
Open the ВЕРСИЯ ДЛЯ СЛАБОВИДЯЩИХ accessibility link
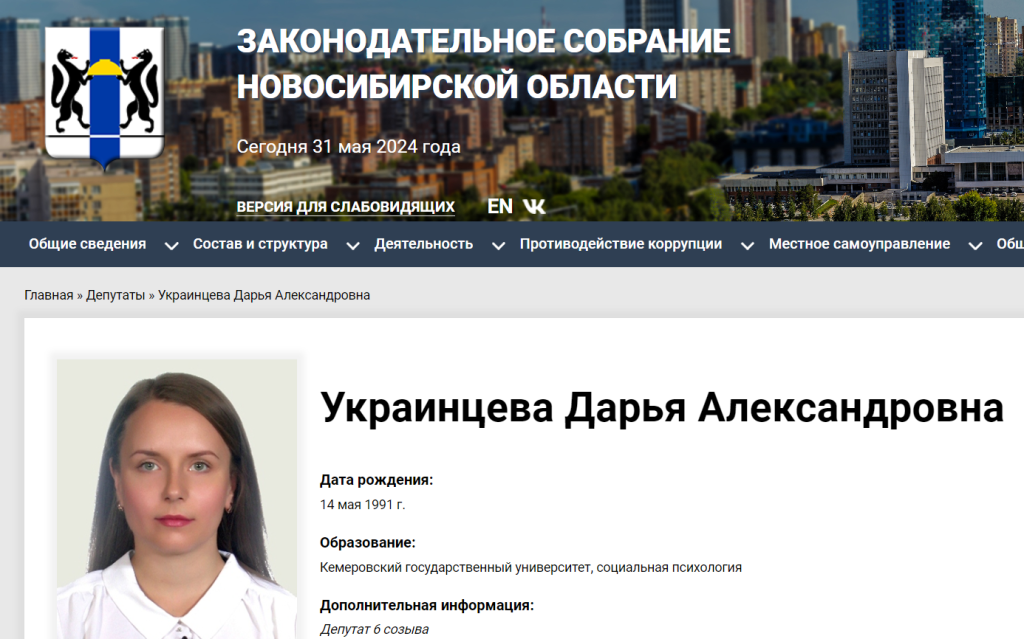(345, 207)
